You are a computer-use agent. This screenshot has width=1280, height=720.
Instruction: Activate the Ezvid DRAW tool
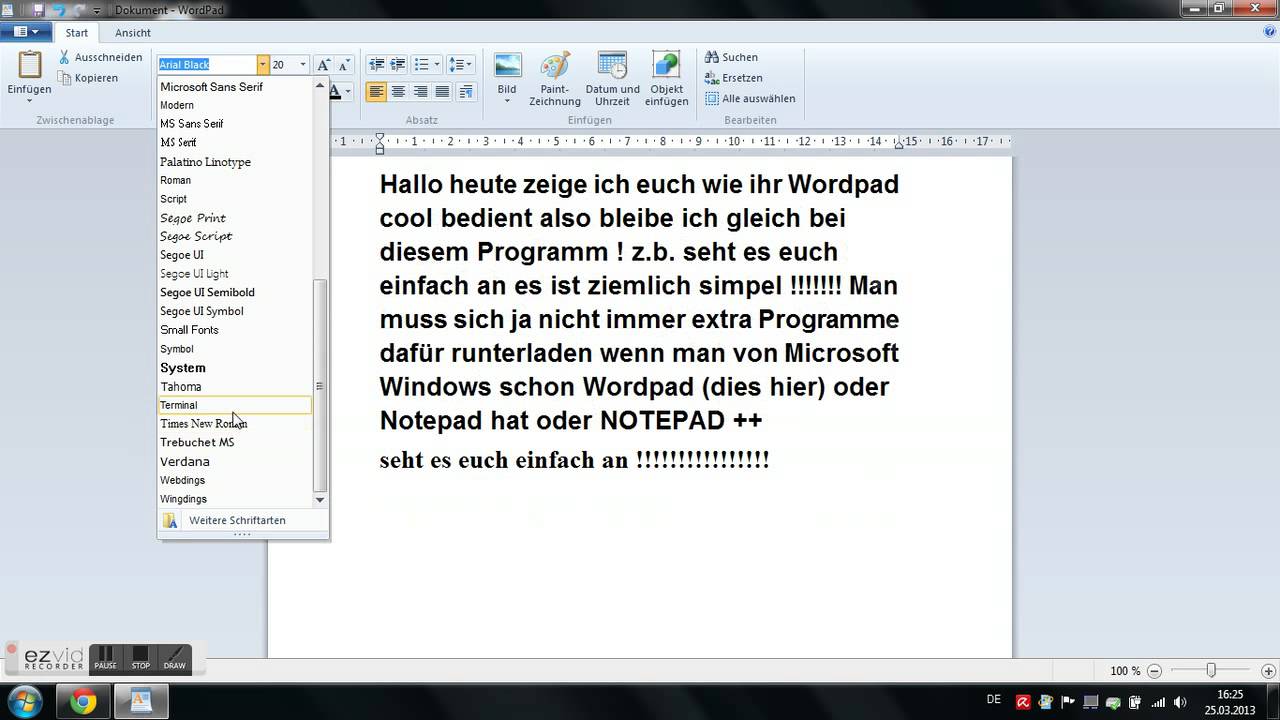point(175,657)
